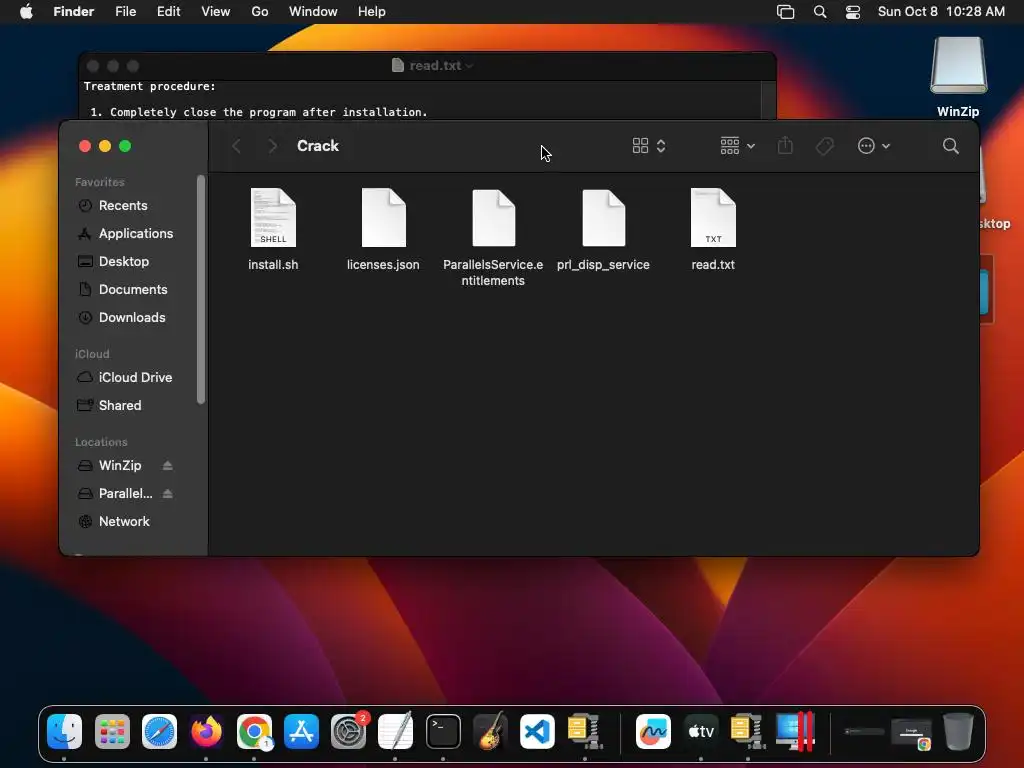
Task: Open the Apple menu
Action: 26,12
